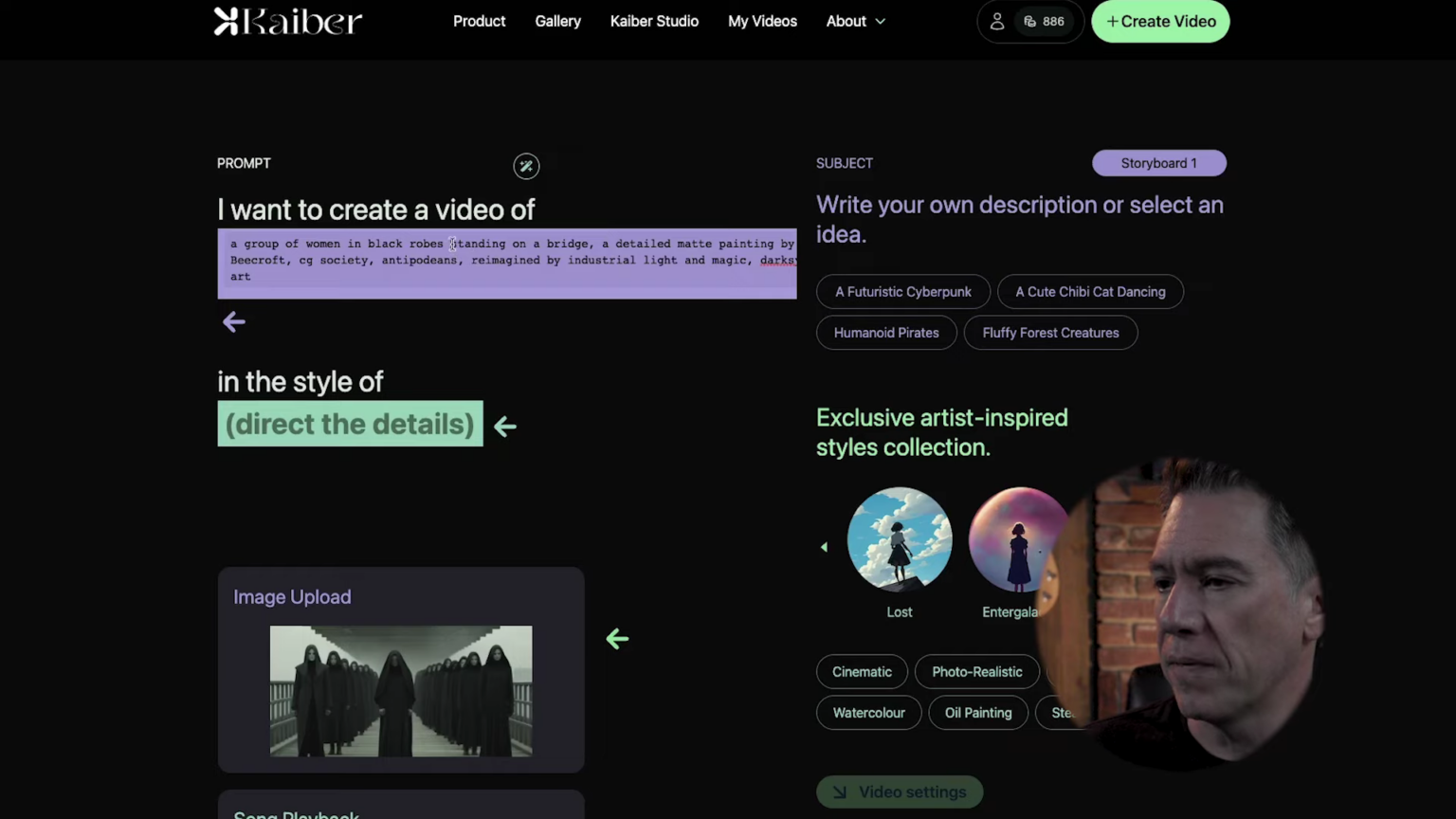Select the Lost artist-inspired style swatch
The height and width of the screenshot is (819, 1456).
tap(899, 538)
